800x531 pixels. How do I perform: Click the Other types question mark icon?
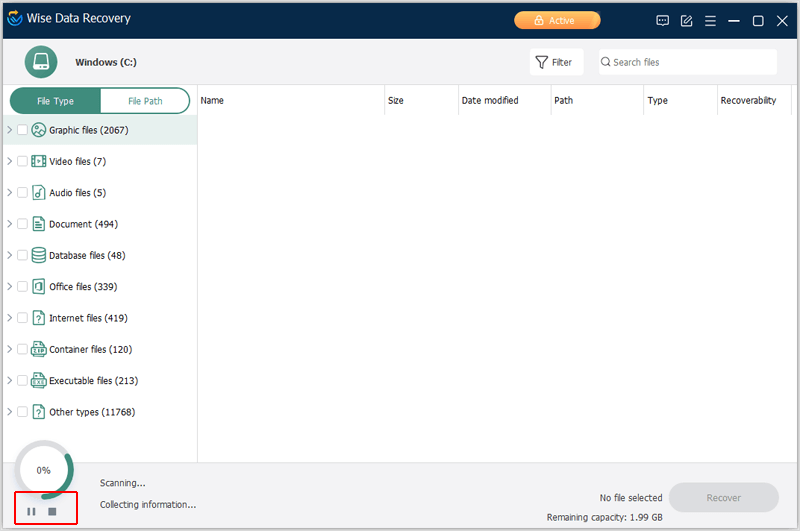coord(39,412)
